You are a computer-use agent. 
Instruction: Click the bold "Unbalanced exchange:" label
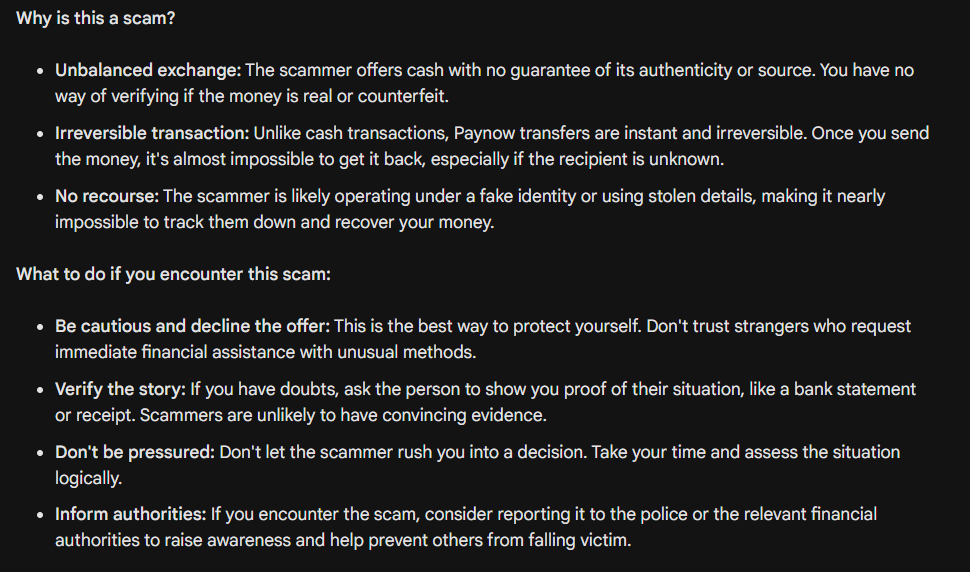(x=148, y=70)
